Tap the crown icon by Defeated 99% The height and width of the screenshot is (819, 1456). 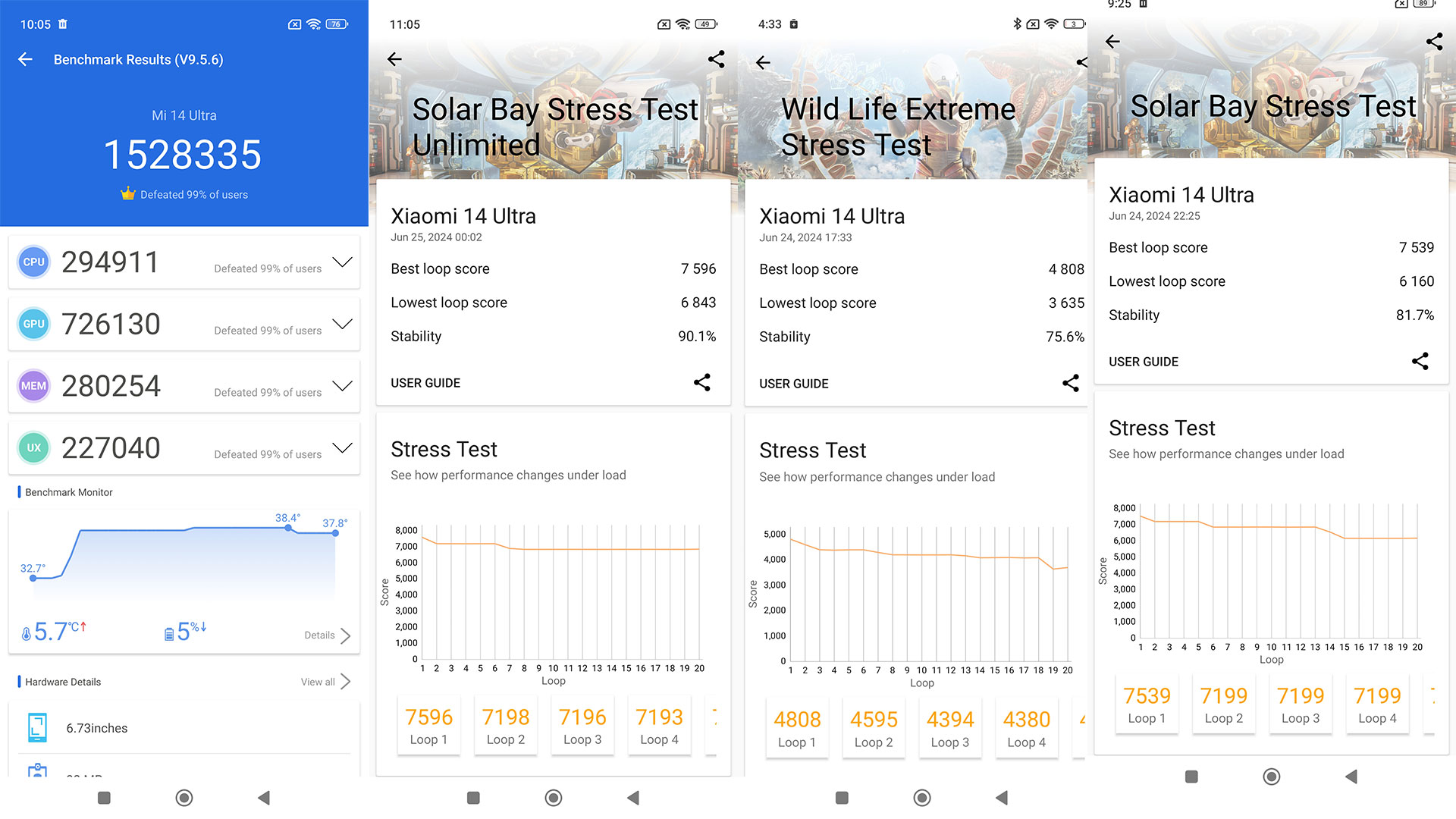pyautogui.click(x=127, y=193)
